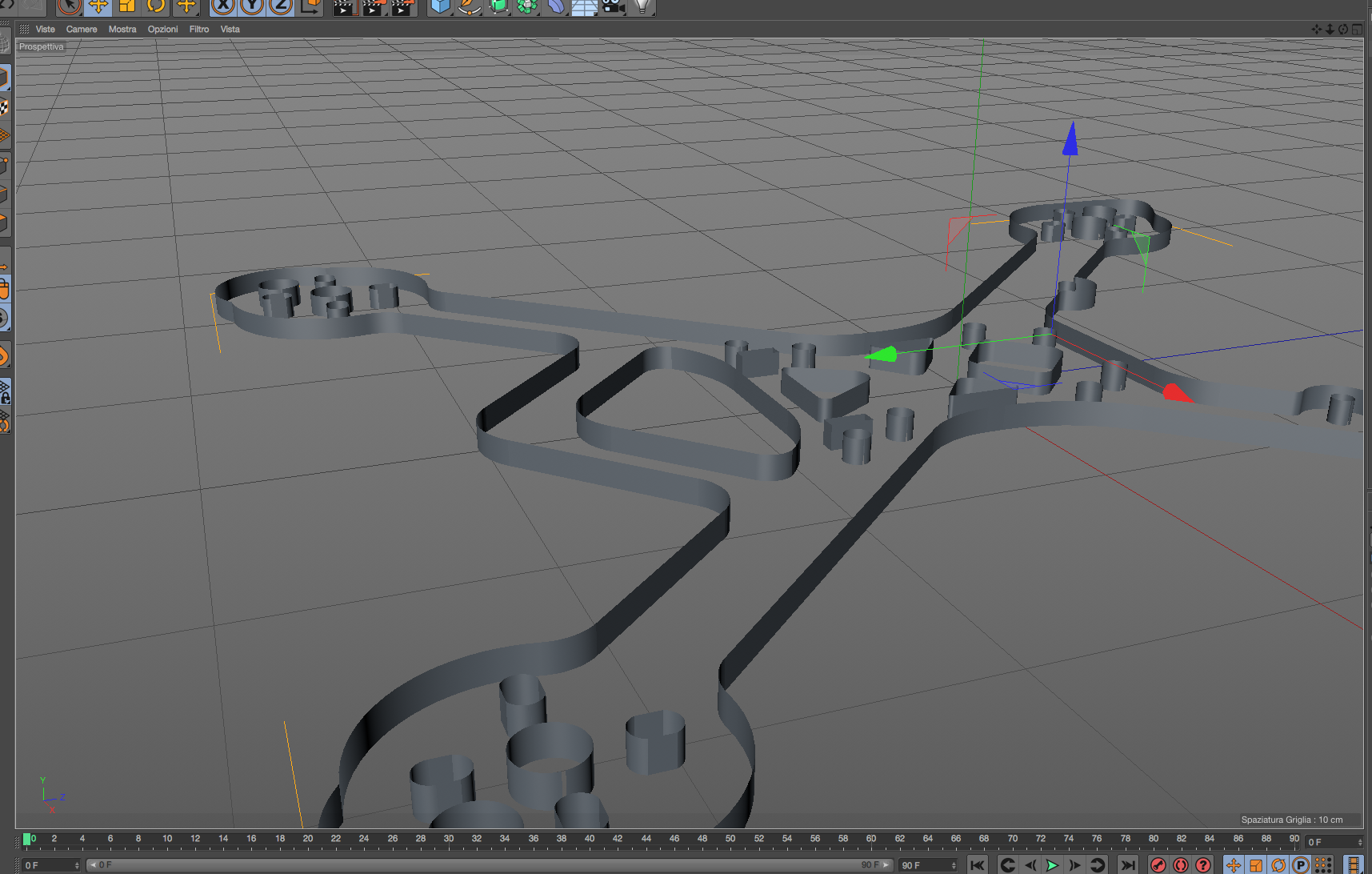
Task: Click the preview range slider bar
Action: coord(490,865)
